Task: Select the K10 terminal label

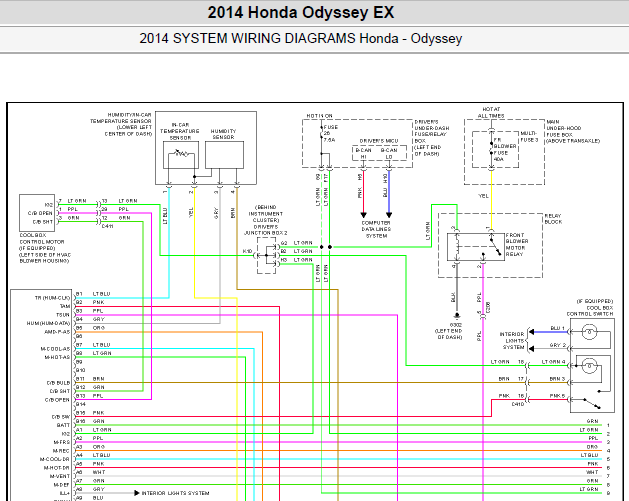Action: pos(248,251)
